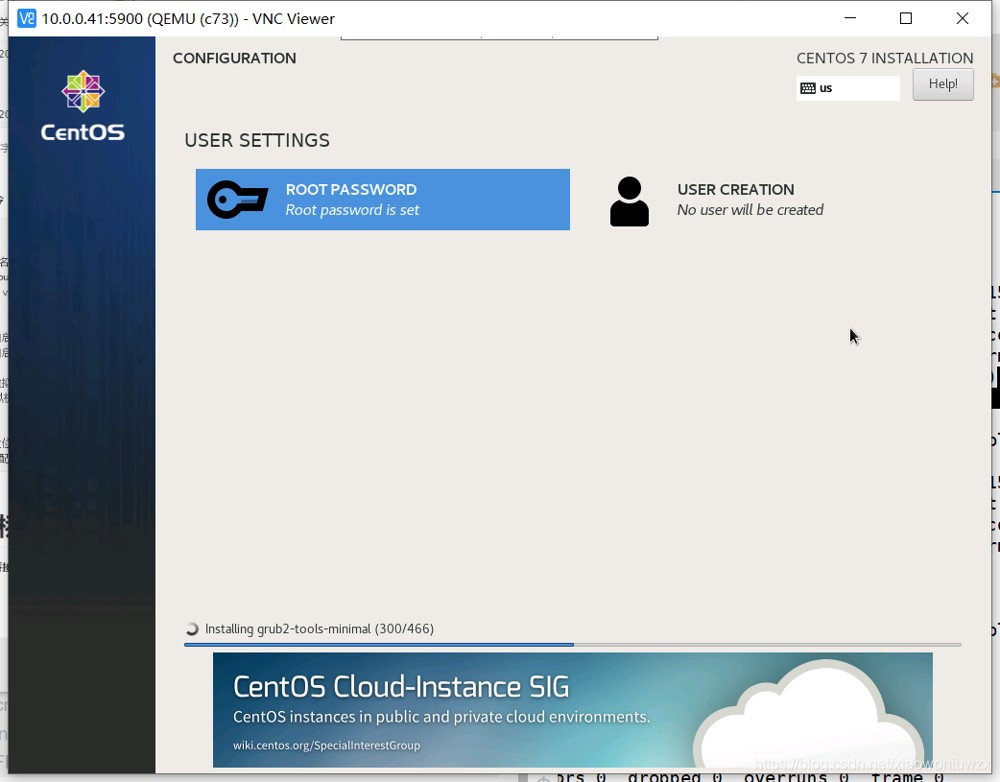Click the spinning progress indicator icon
The width and height of the screenshot is (1000, 782).
click(192, 629)
